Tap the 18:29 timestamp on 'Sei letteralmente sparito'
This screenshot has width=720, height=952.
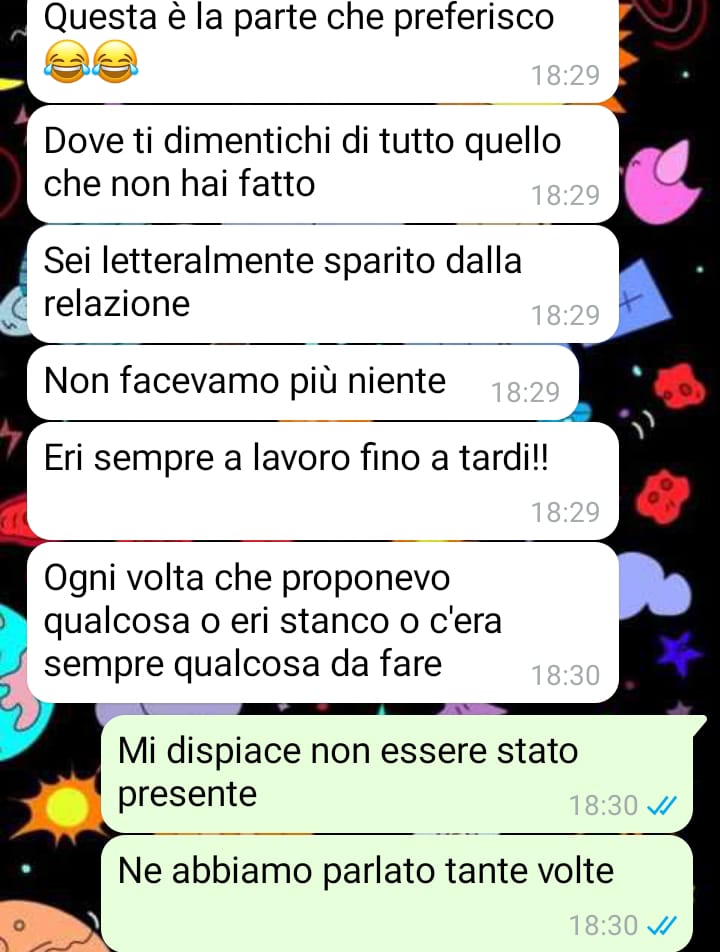(x=565, y=315)
